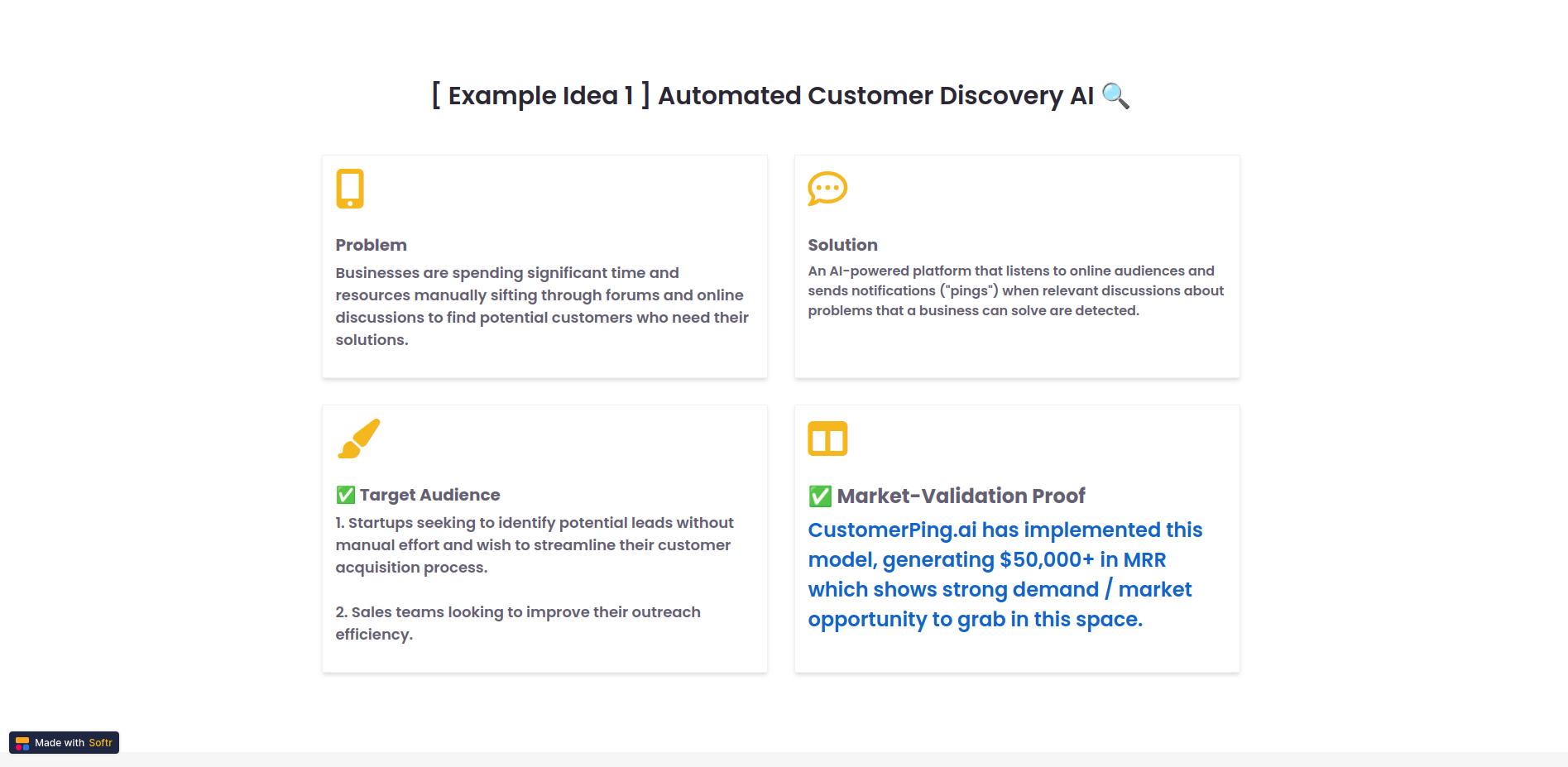Click the green checkmark beside Market-Validation Proof
1568x767 pixels.
[x=820, y=496]
